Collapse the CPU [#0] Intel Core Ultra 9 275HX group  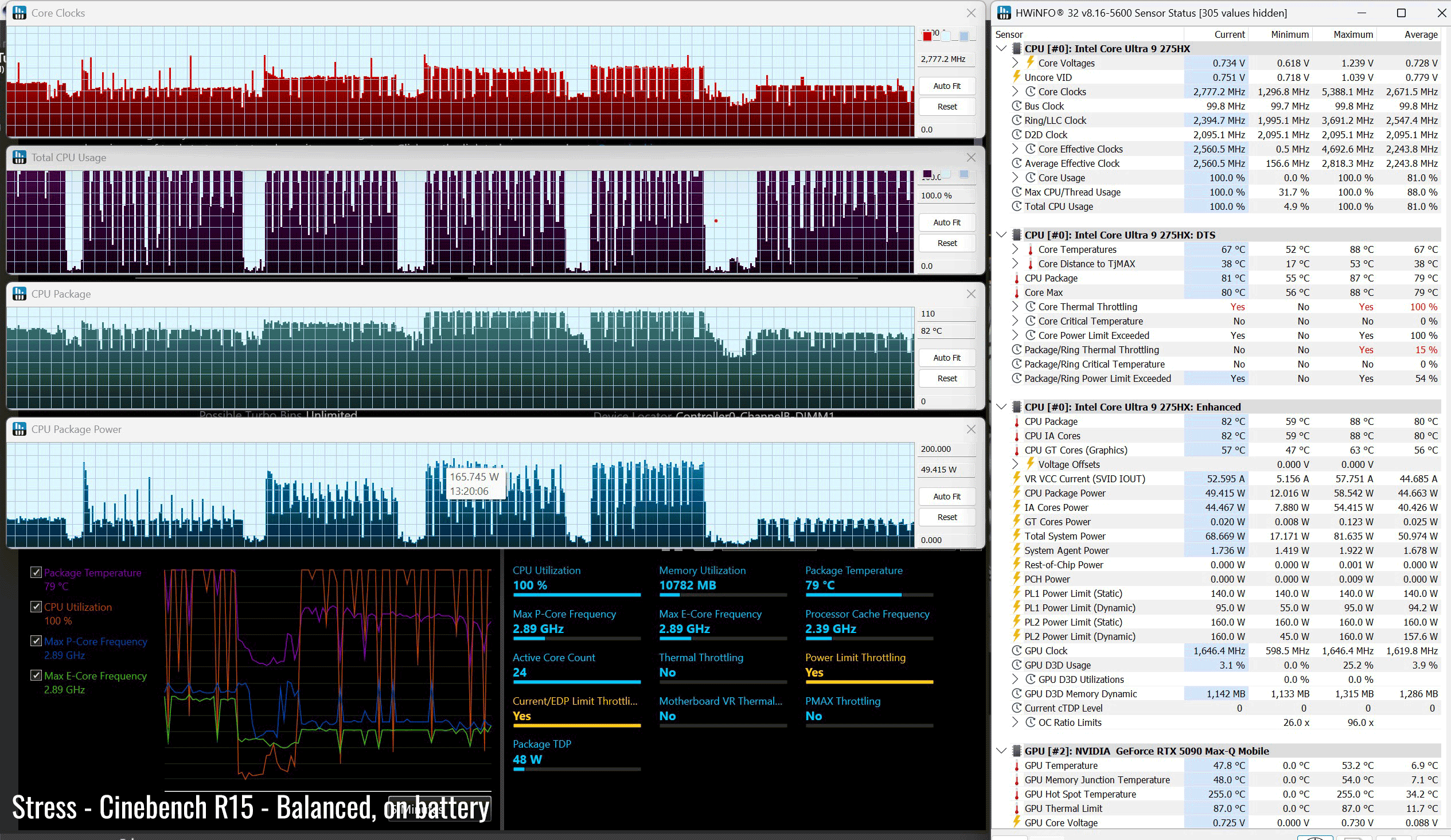pyautogui.click(x=1001, y=48)
